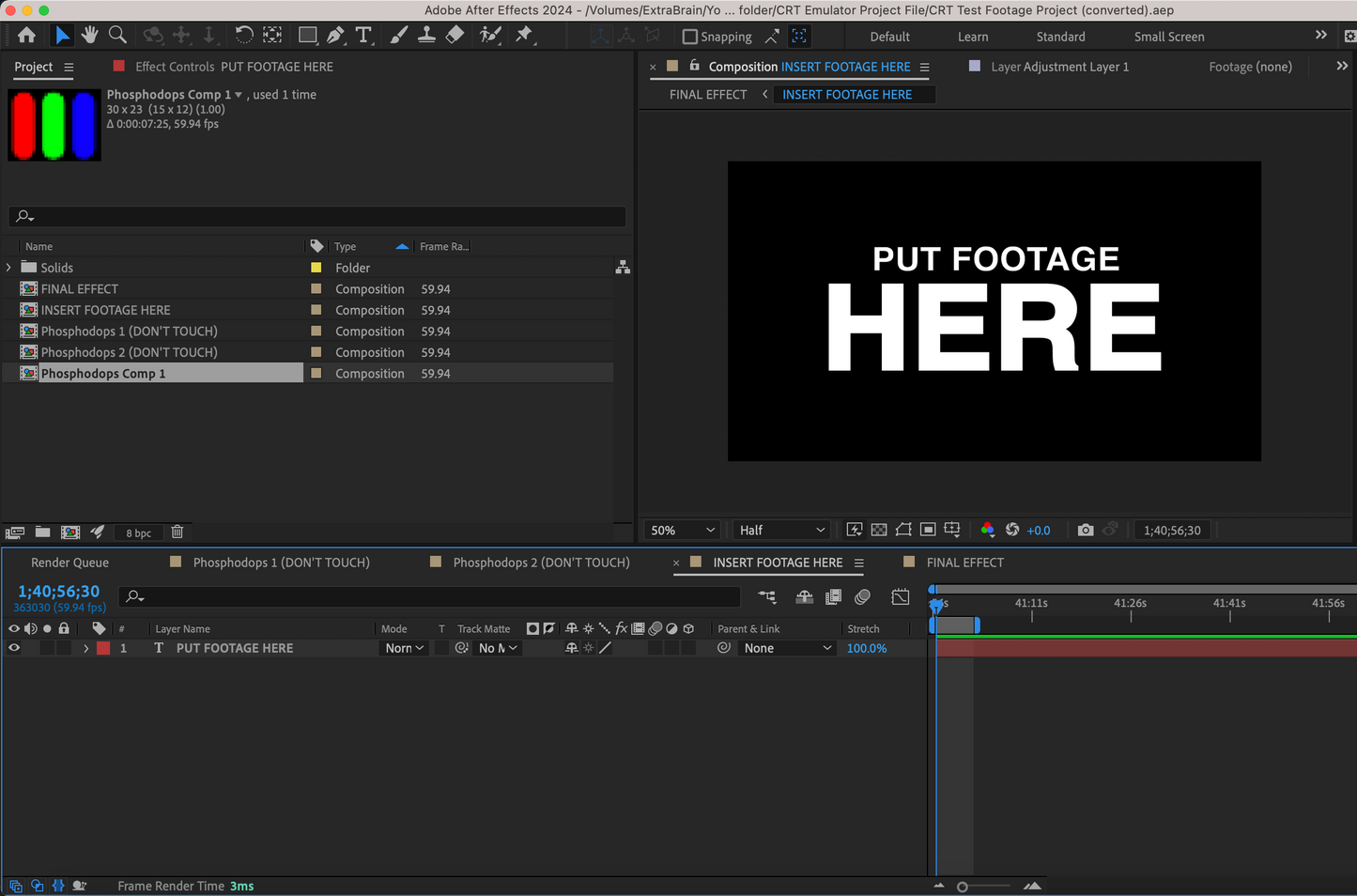1357x896 pixels.
Task: Delete selected item with trash icon
Action: click(x=177, y=533)
